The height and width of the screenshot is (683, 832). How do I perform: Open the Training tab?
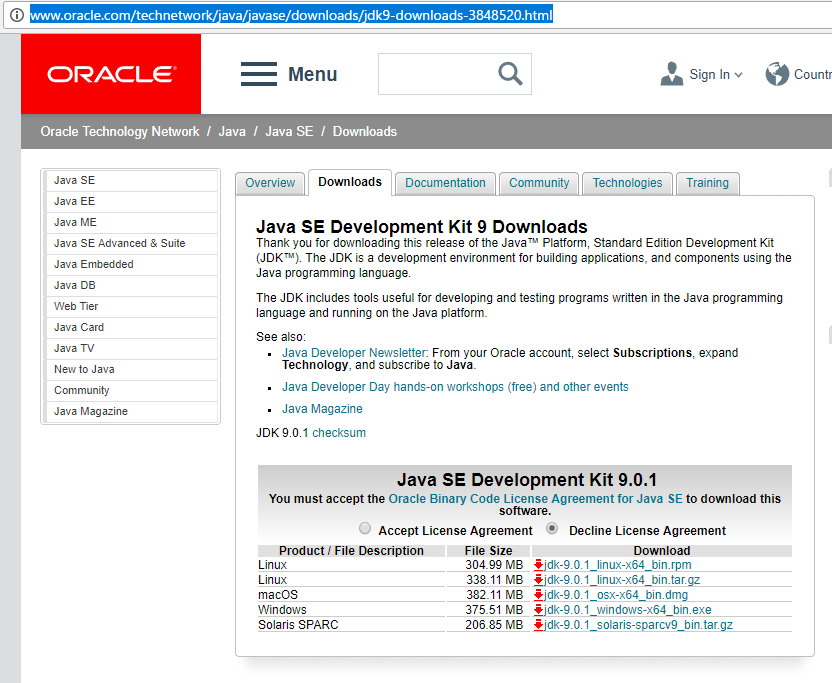[707, 183]
